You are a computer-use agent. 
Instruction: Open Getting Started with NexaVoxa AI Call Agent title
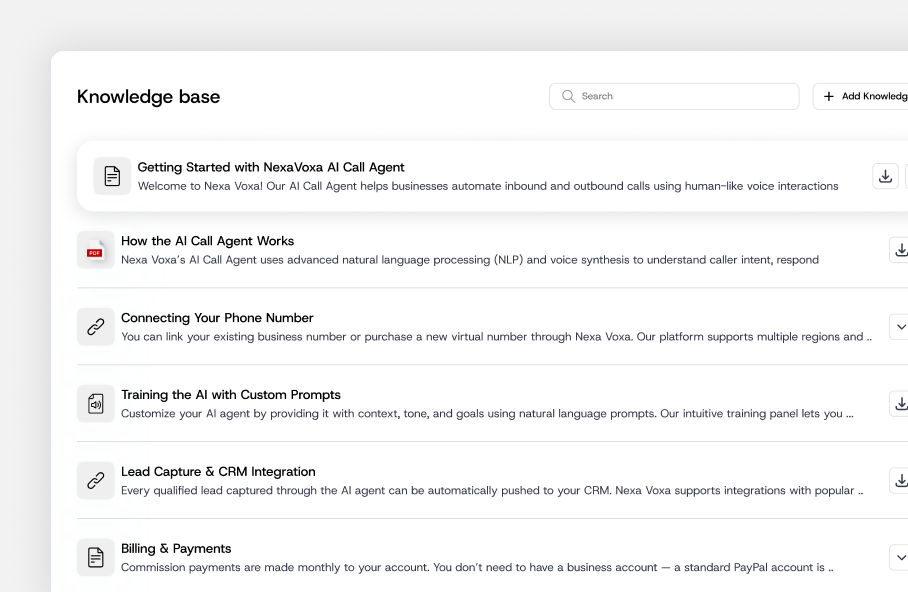pyautogui.click(x=271, y=167)
